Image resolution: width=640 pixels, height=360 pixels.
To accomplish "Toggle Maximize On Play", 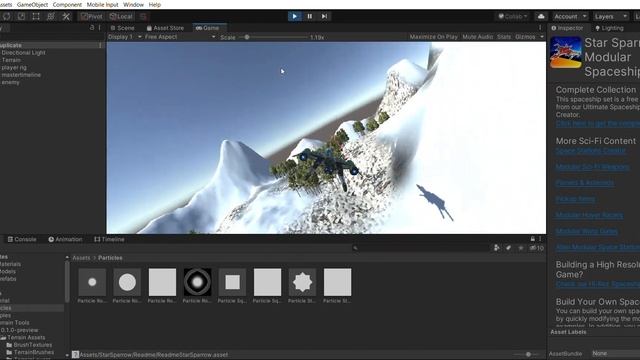I will coord(433,37).
